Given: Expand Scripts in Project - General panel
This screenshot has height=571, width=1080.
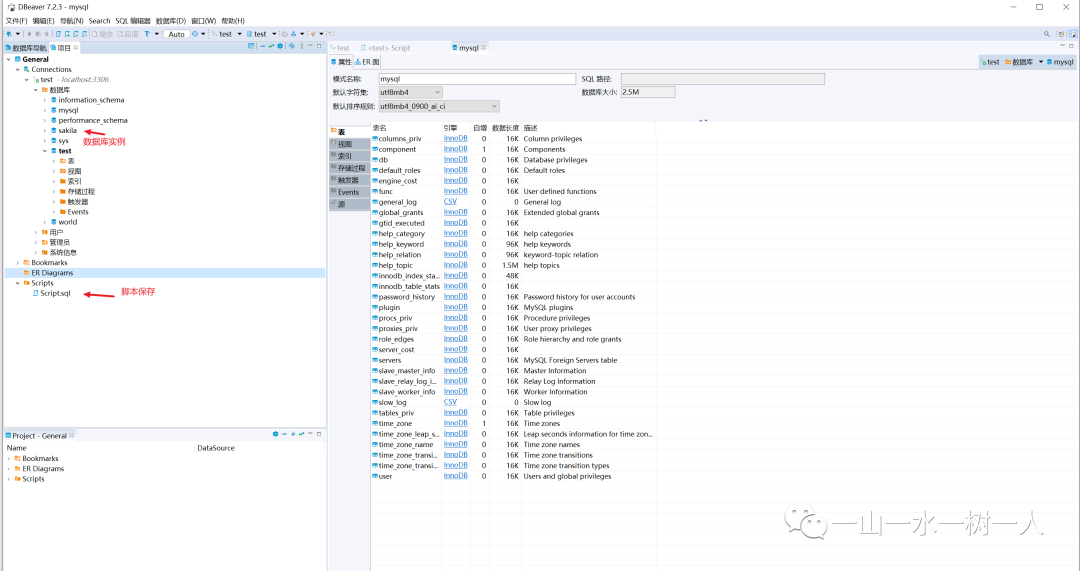Looking at the screenshot, I should tap(9, 479).
